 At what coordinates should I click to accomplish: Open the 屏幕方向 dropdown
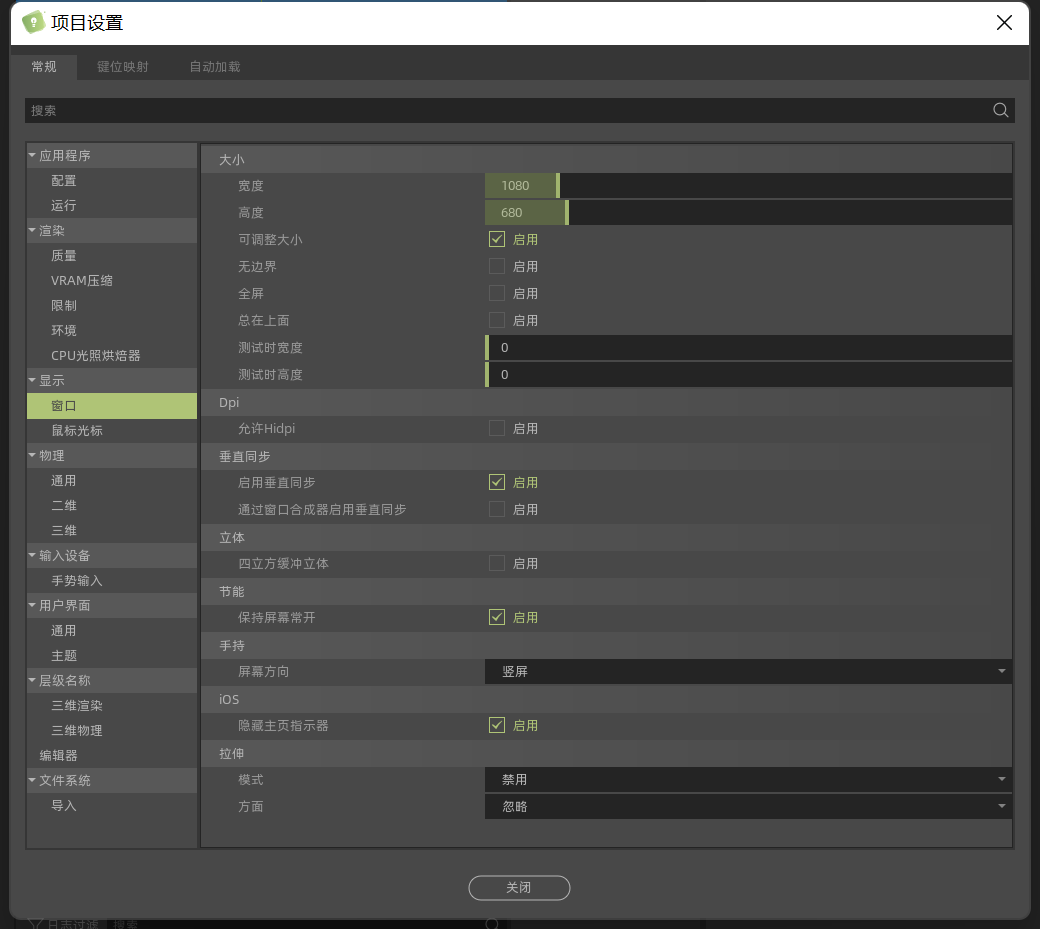pos(748,672)
